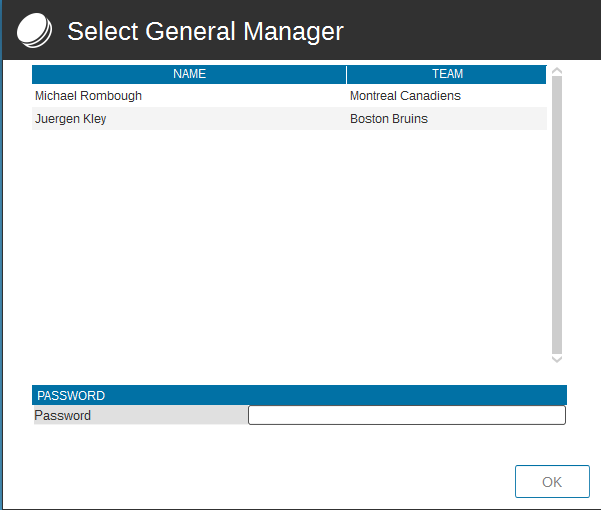Sort the list by the TEAM column header
Viewport: 601px width, 510px height.
pos(447,74)
